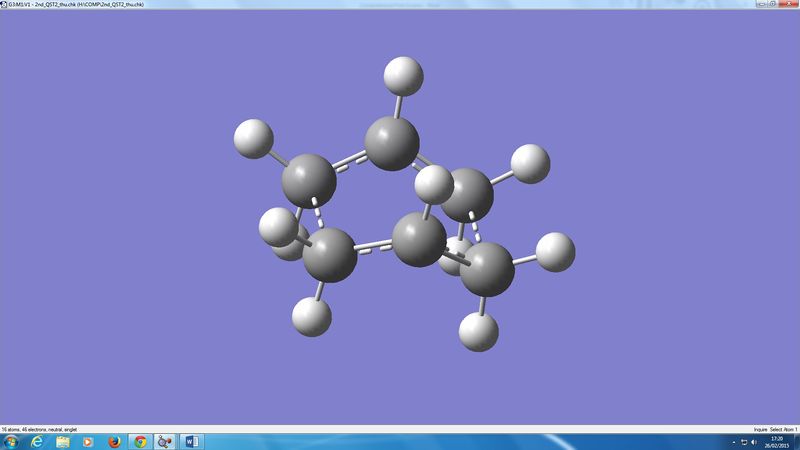Screen dimensions: 800x450
Task: Click the GaussView title bar file name
Action: pos(76,4)
